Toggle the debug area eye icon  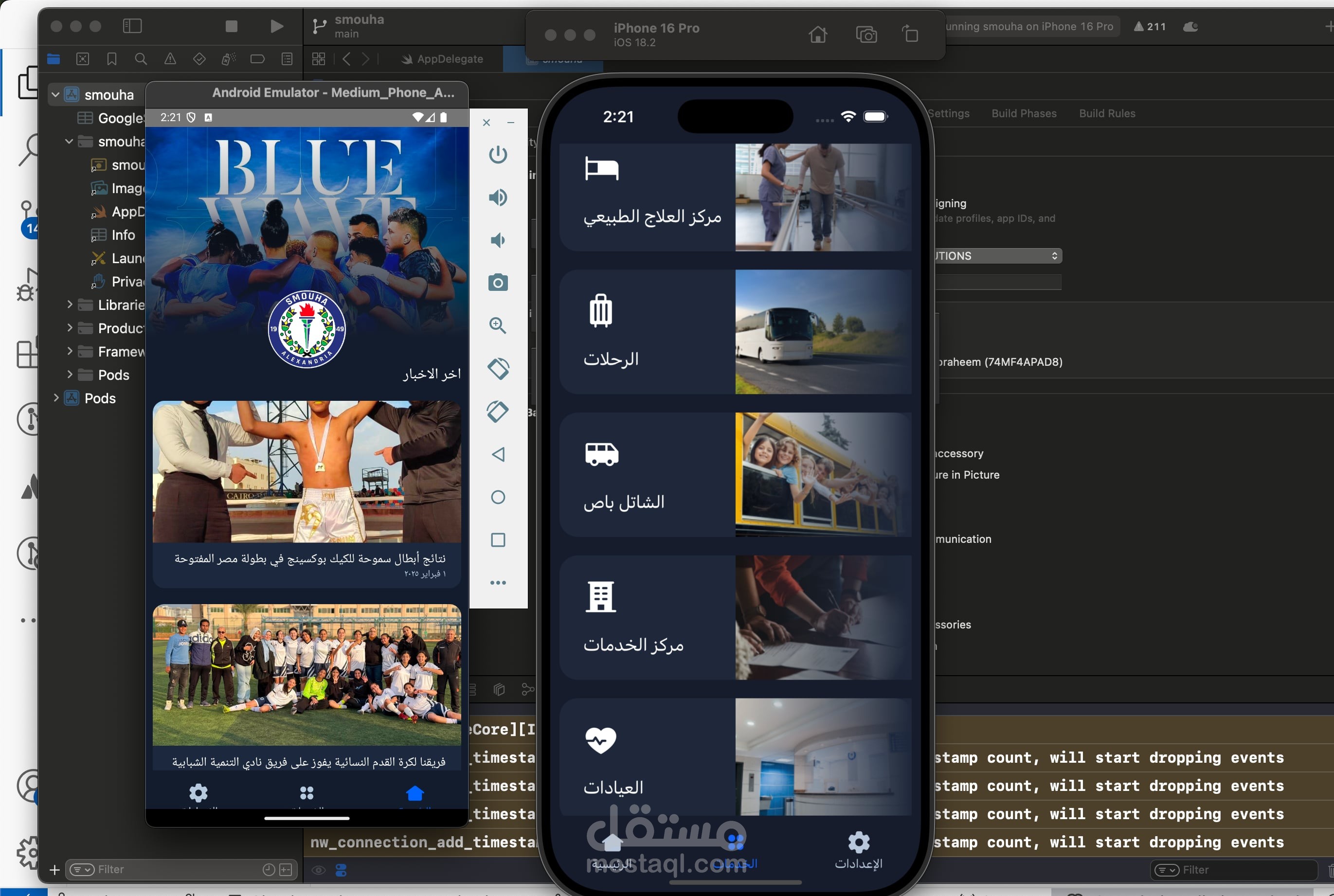click(318, 870)
